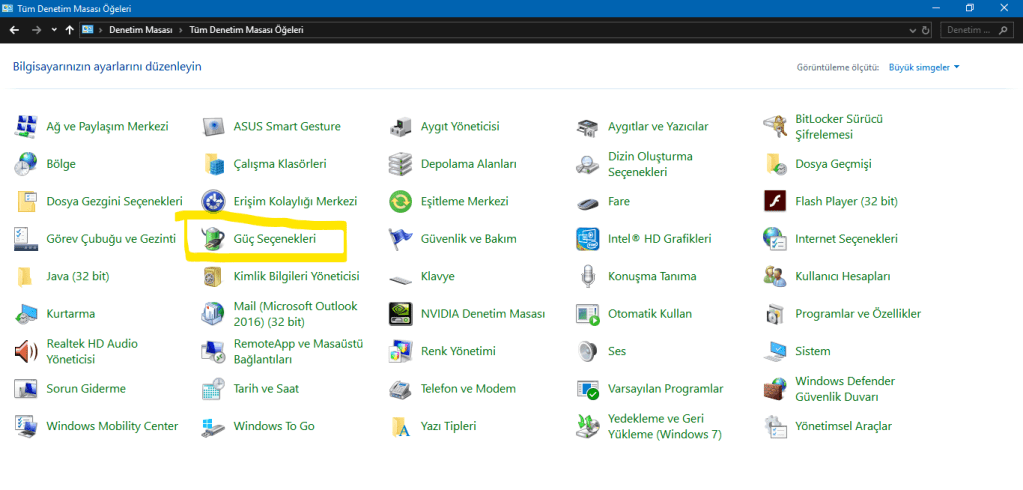Viewport: 1023px width, 490px height.
Task: Open the Ses speaker icon
Action: pyautogui.click(x=588, y=351)
